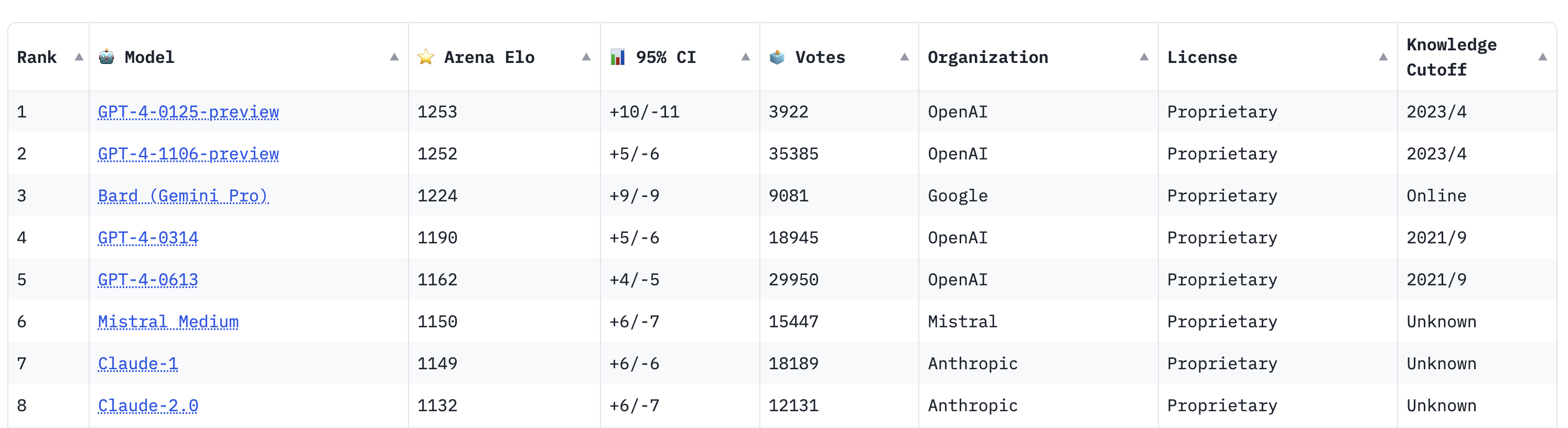Viewport: 1568px width, 428px height.
Task: Click the star icon next to Arena Elo
Action: [x=425, y=57]
